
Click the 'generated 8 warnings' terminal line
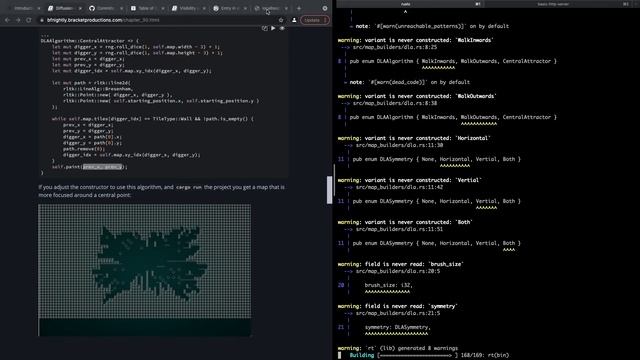(398, 349)
